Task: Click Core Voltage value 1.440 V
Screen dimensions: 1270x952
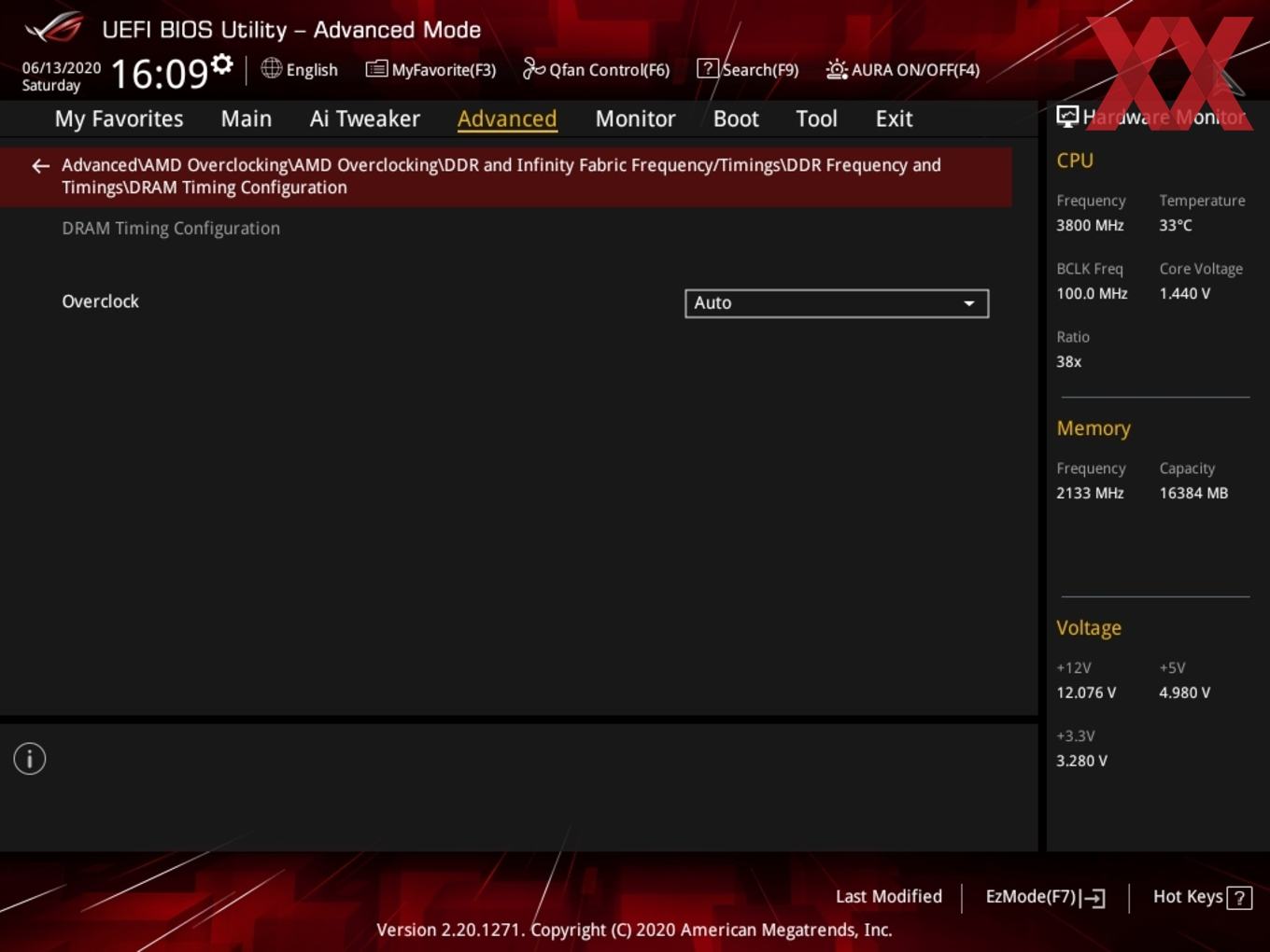Action: coord(1184,294)
